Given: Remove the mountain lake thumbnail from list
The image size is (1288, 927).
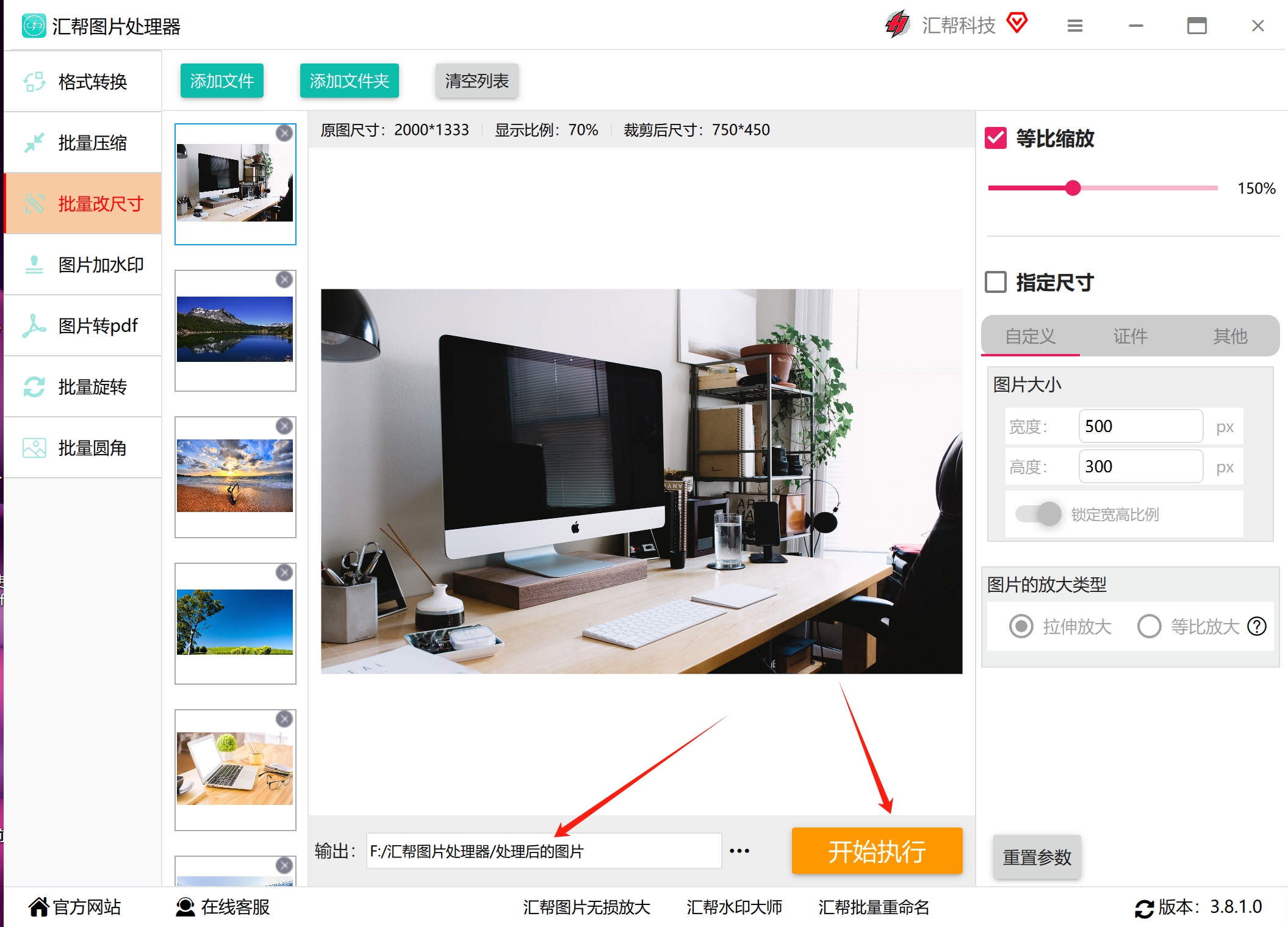Looking at the screenshot, I should click(x=284, y=280).
